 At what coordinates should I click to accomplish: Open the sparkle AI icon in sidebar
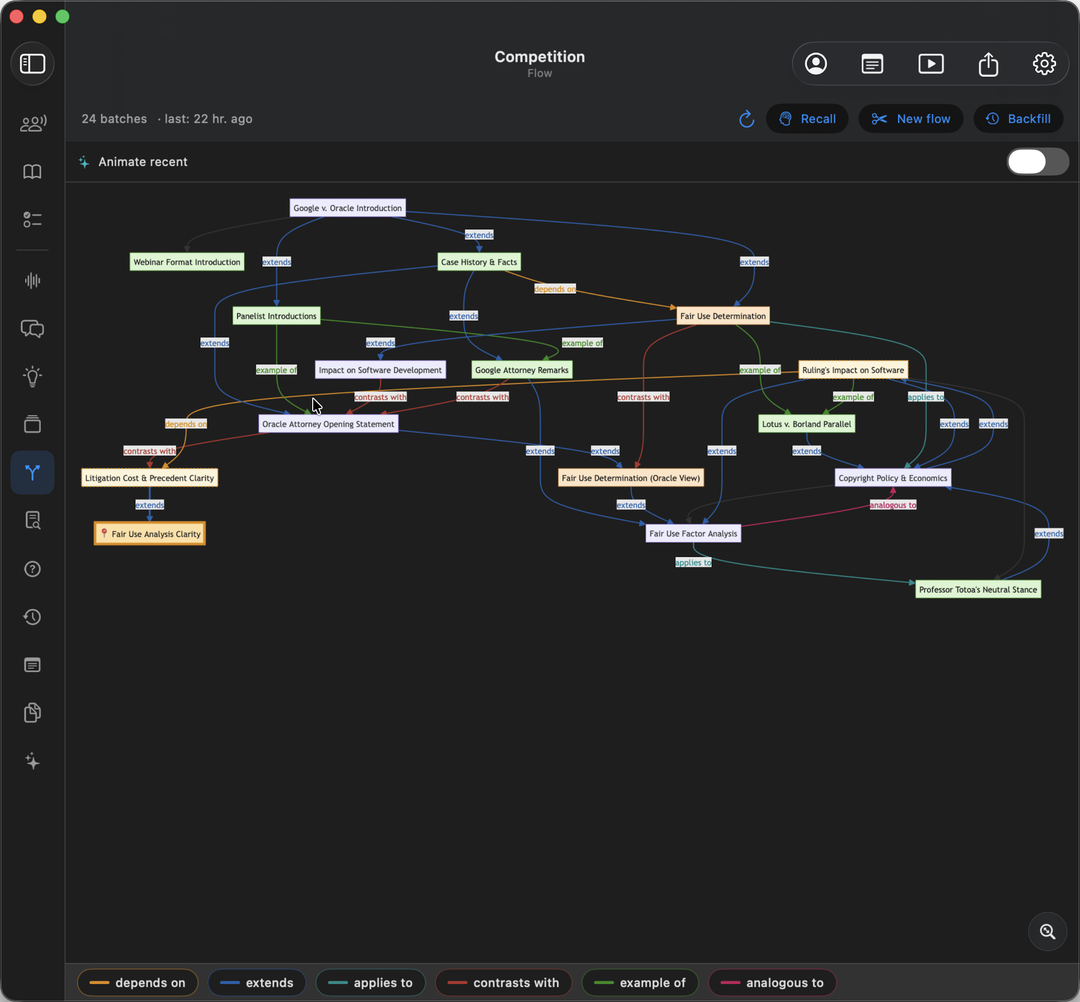point(32,761)
